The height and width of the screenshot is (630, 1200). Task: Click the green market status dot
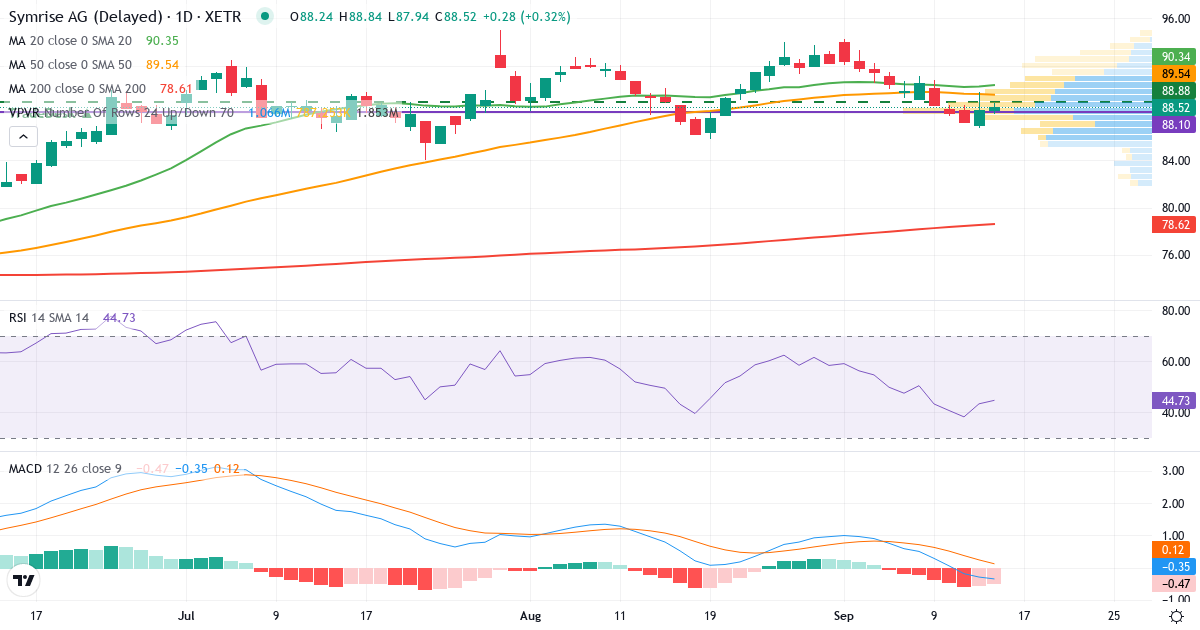[x=264, y=16]
